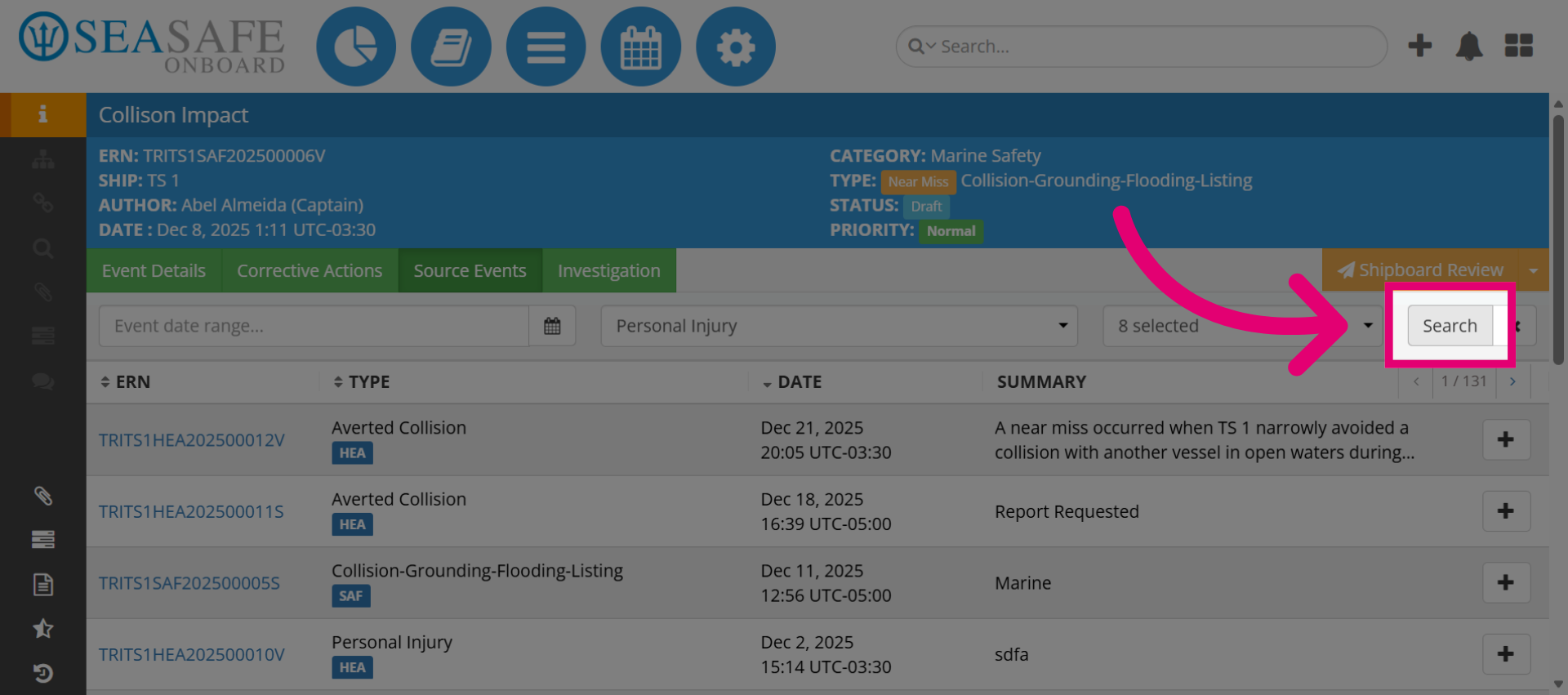Image resolution: width=1568 pixels, height=695 pixels.
Task: Open the calendar icon in header
Action: (x=640, y=47)
